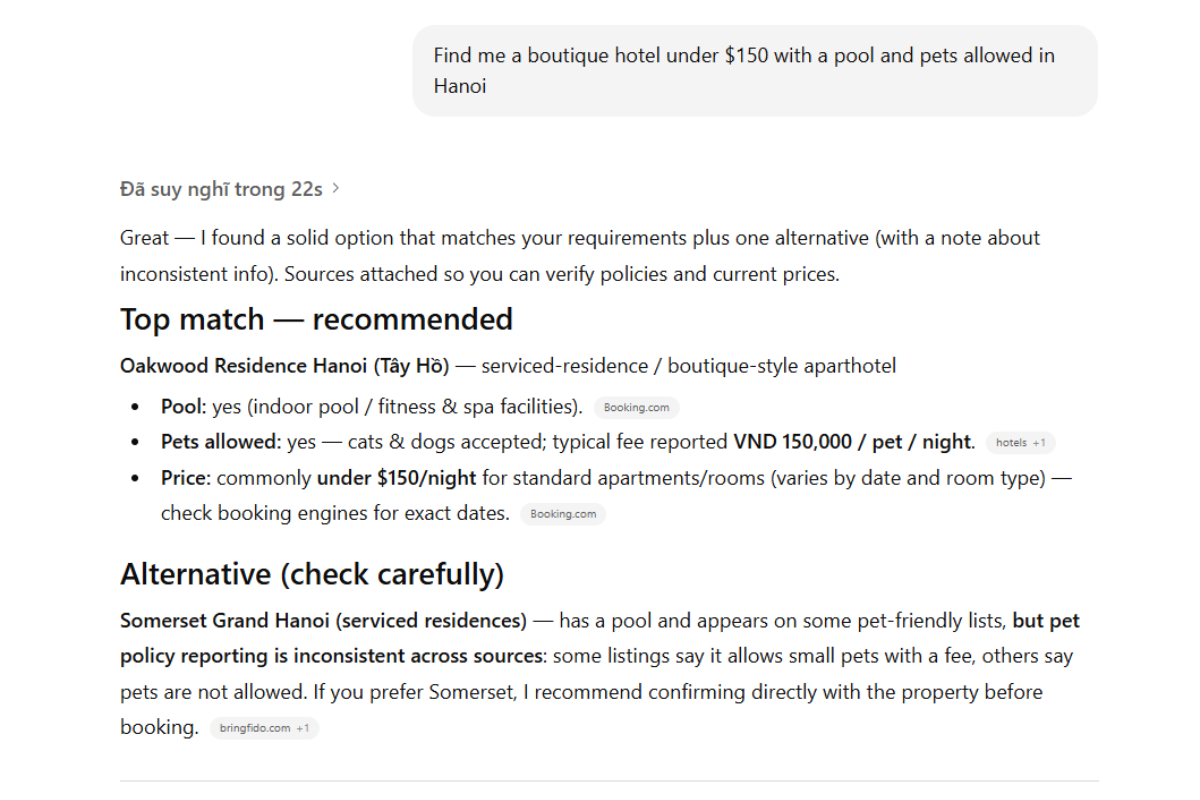This screenshot has width=1200, height=800.
Task: Click the Alternative (check carefully) heading
Action: point(312,574)
